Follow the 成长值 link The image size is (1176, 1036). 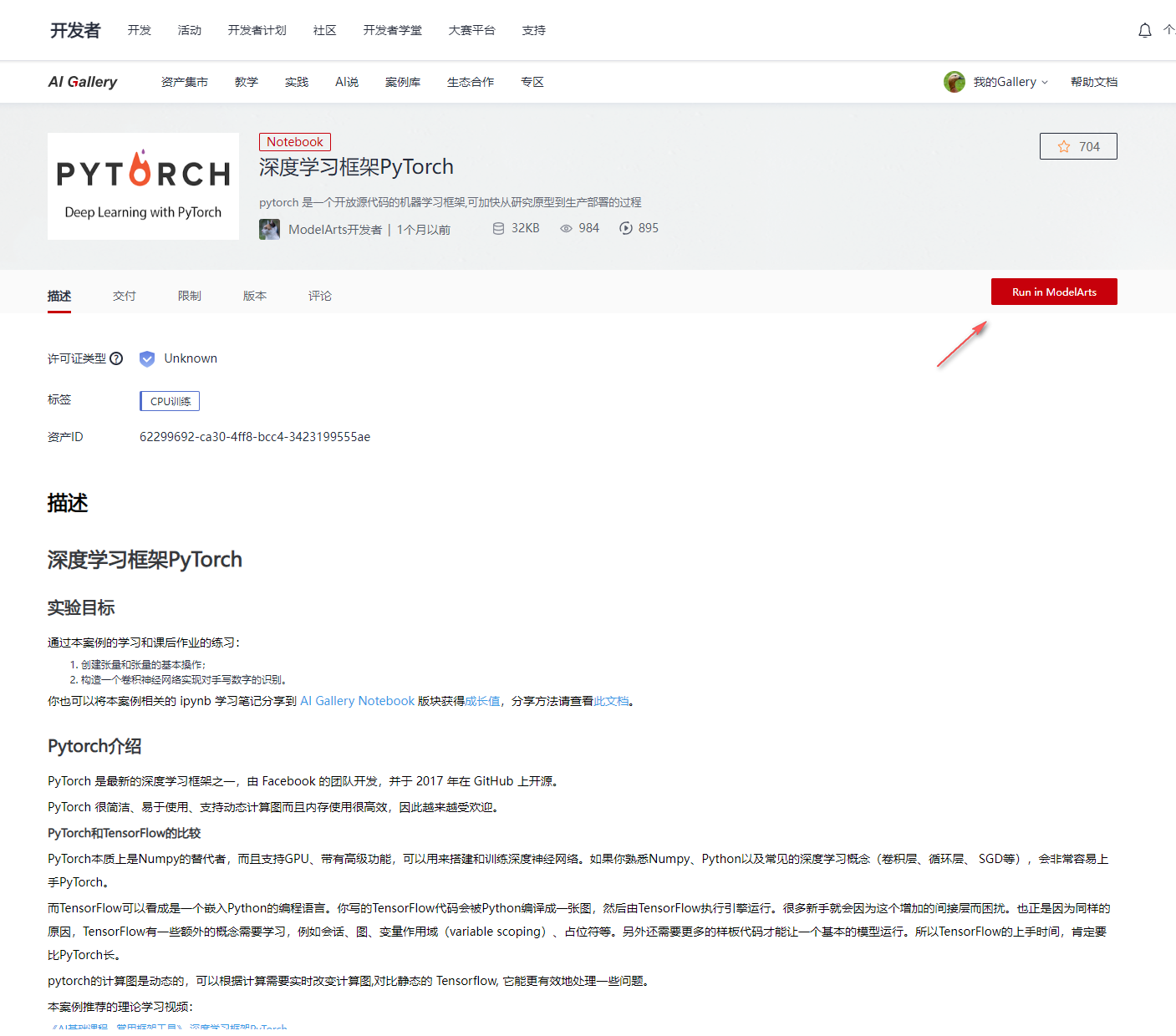coord(482,701)
